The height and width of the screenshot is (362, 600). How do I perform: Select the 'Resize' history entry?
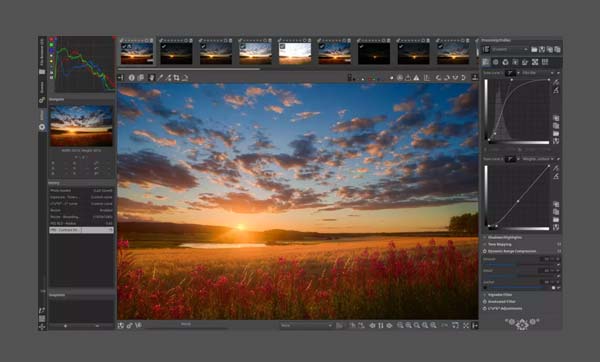click(x=81, y=210)
